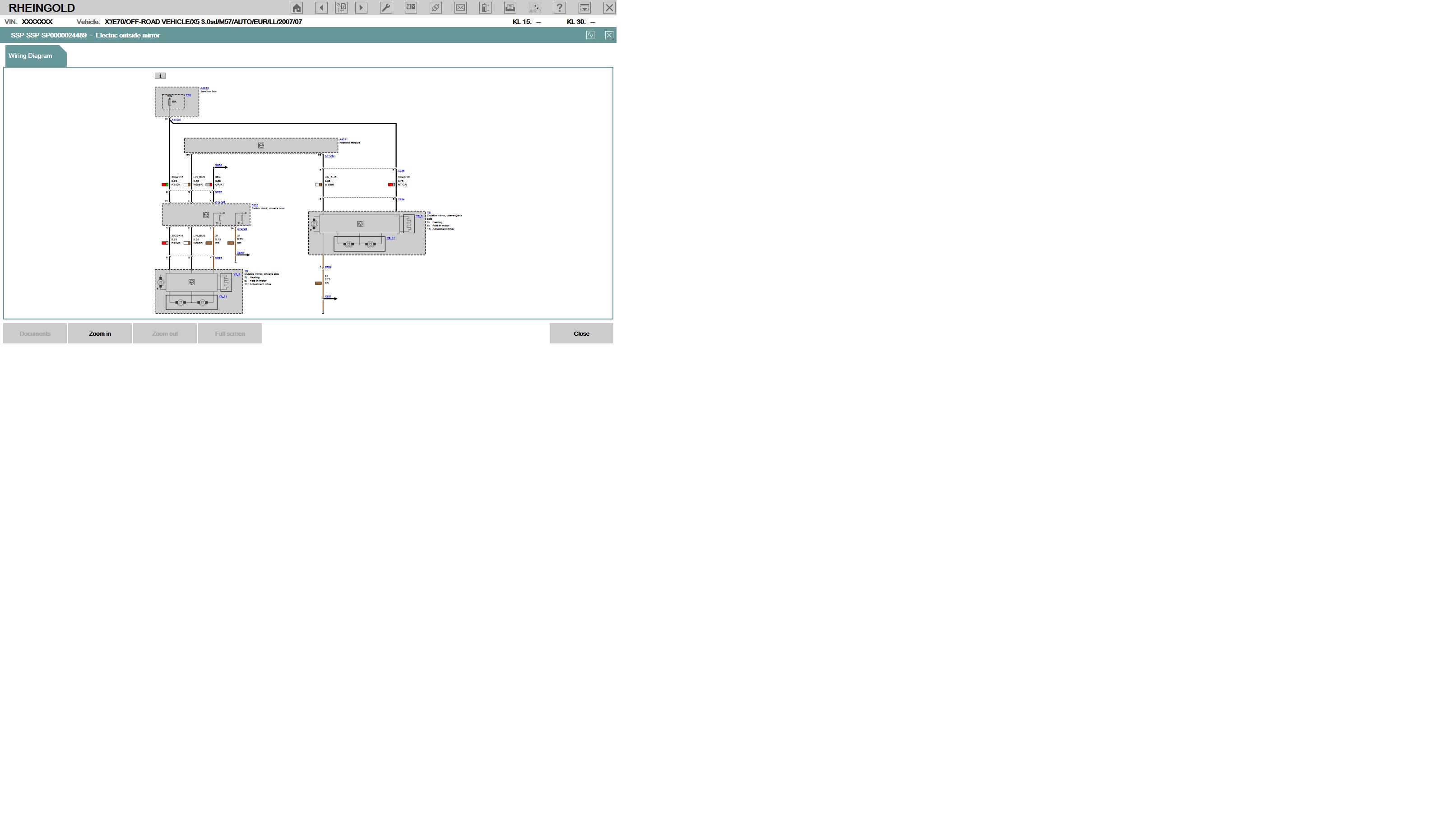Close the Electric outside mirror panel

click(x=609, y=35)
